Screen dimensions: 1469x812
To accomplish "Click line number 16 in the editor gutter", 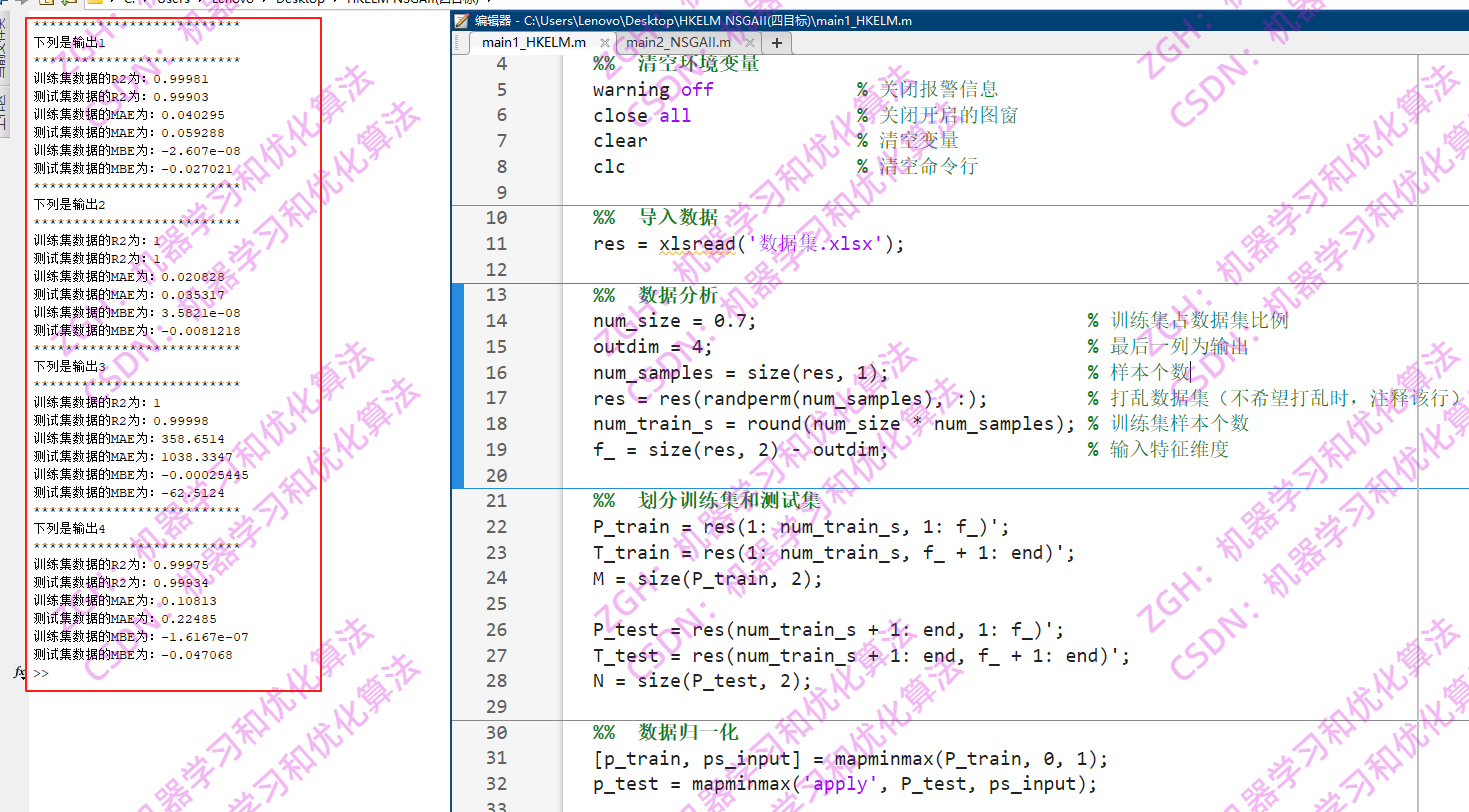I will coord(497,371).
